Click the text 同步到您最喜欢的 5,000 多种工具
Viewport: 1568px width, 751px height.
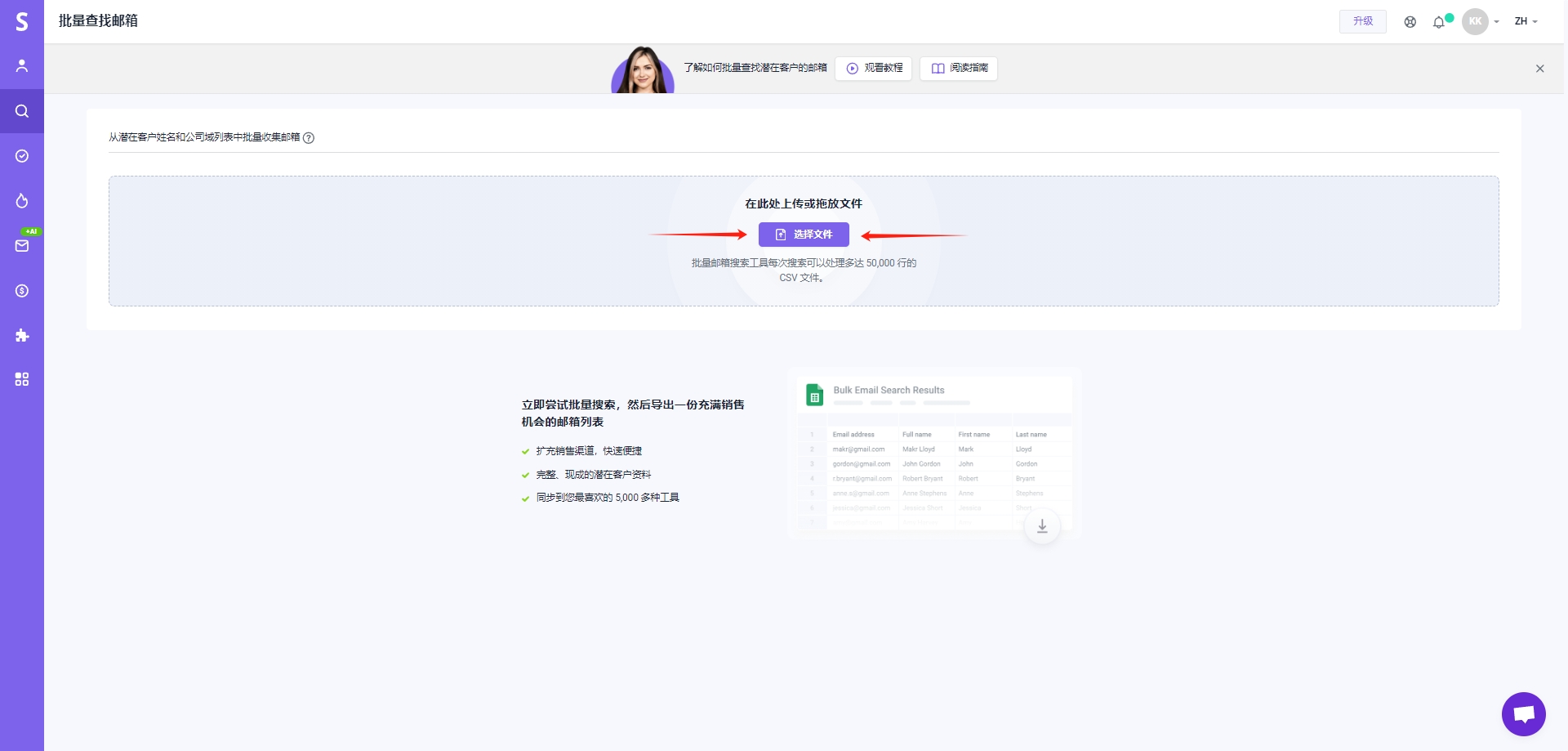click(608, 498)
